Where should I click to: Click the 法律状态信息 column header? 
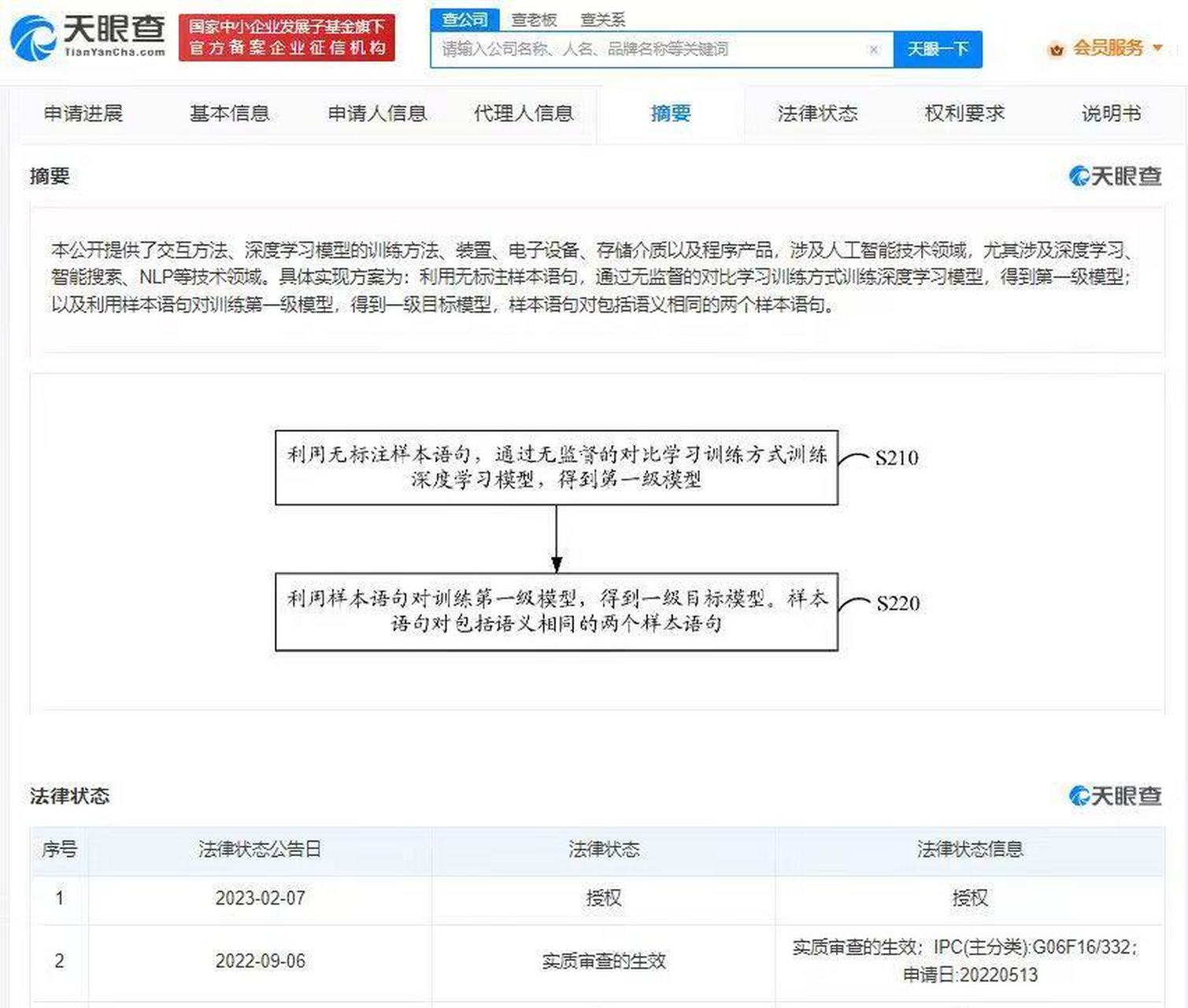pyautogui.click(x=970, y=849)
